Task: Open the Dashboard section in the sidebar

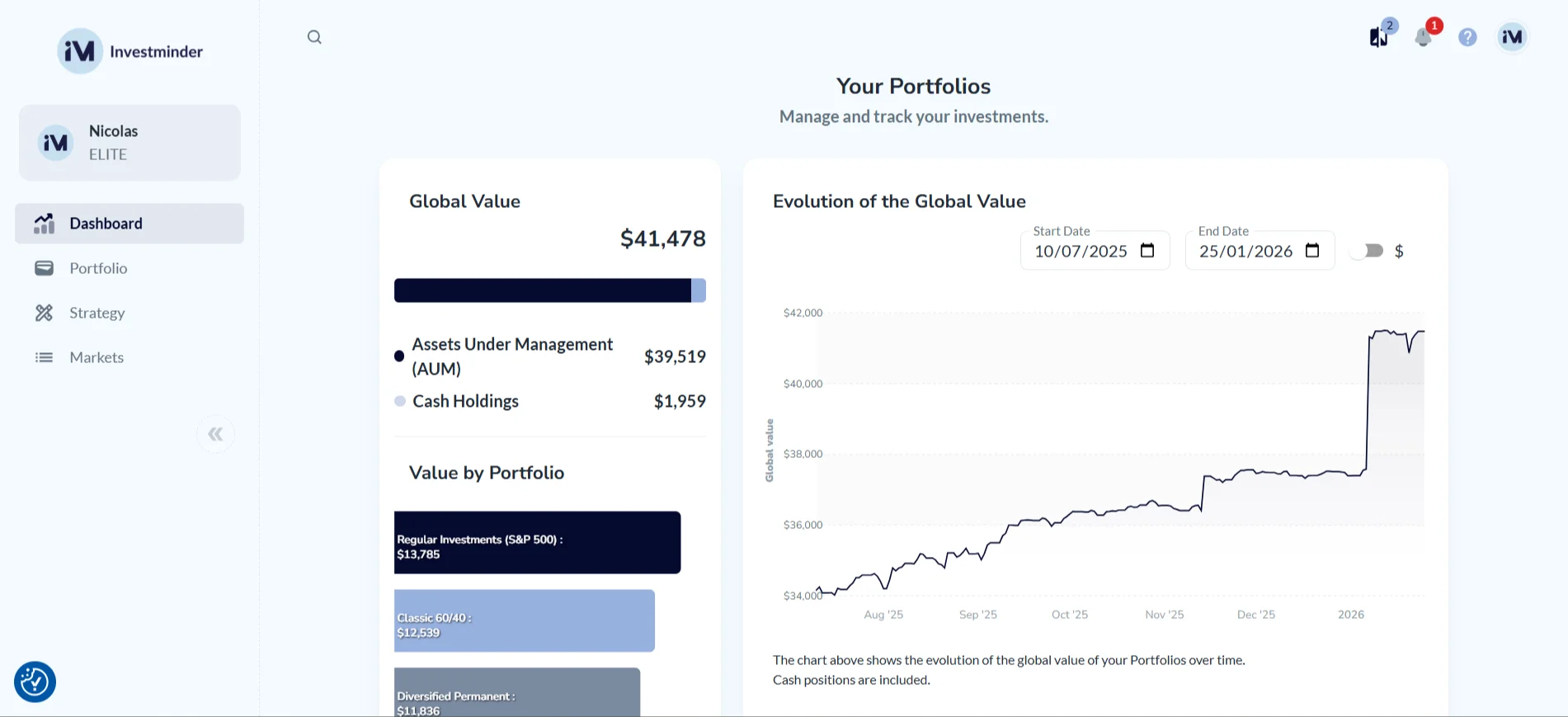Action: pyautogui.click(x=106, y=223)
